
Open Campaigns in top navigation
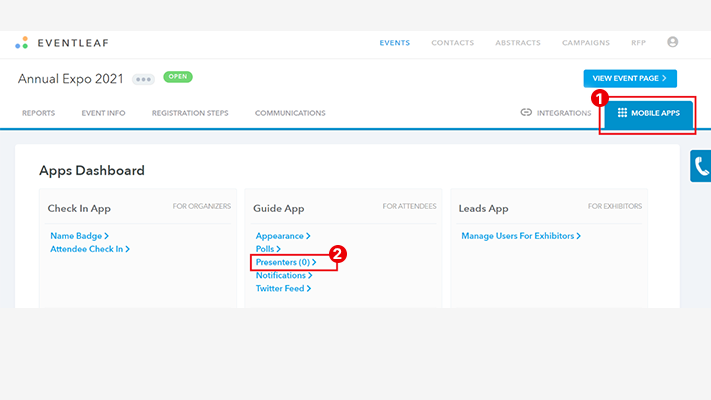tap(585, 43)
